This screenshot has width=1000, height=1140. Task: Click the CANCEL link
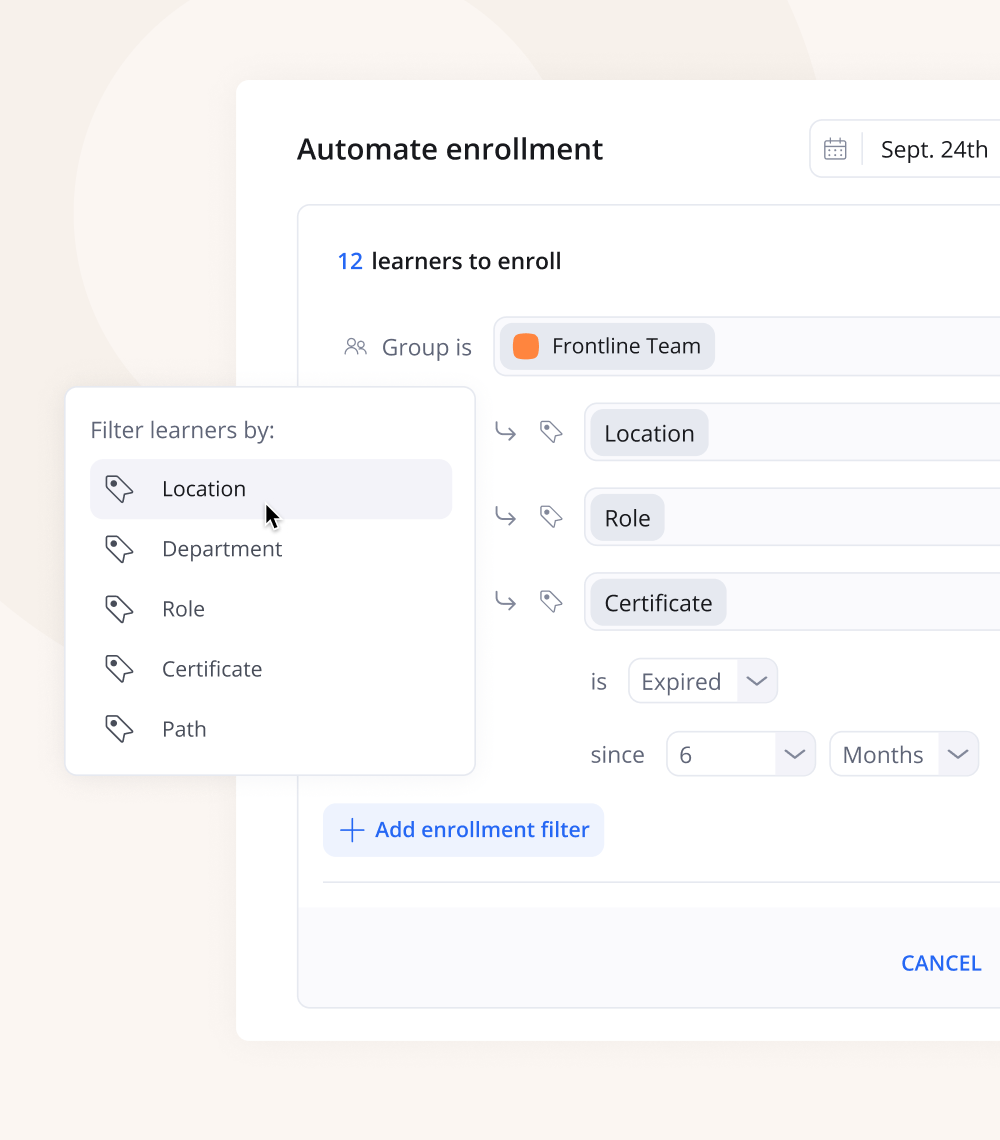(941, 963)
